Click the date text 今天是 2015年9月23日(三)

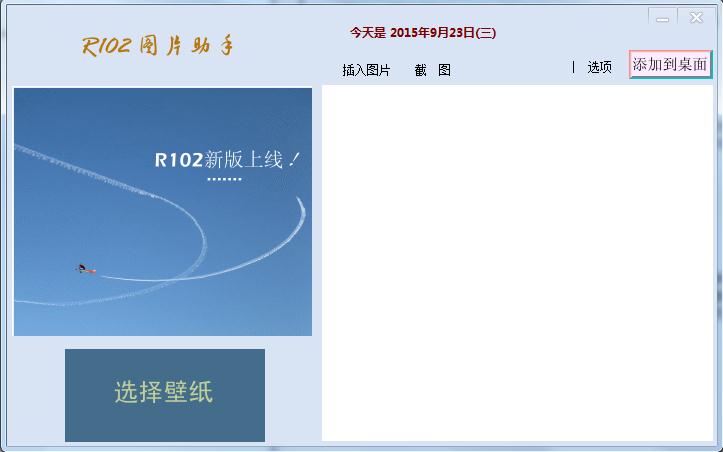click(422, 33)
